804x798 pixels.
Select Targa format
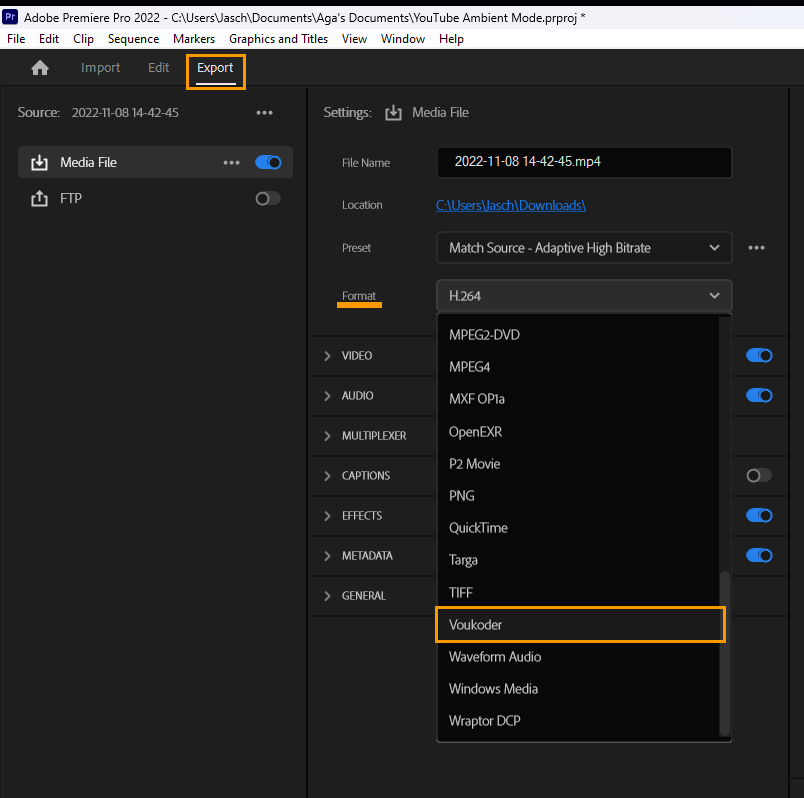coord(578,560)
